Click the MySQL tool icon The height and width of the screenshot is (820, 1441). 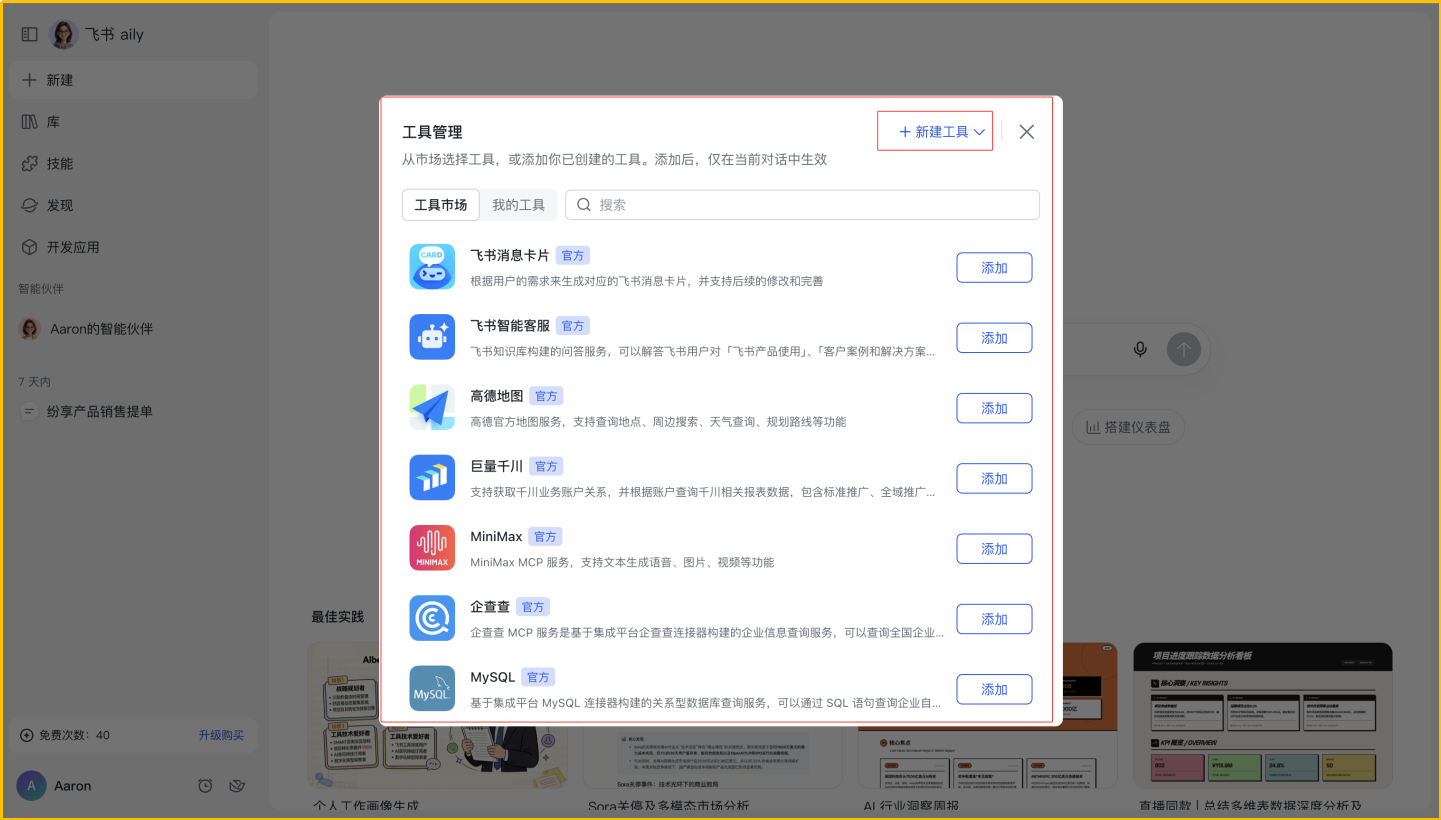coord(432,689)
